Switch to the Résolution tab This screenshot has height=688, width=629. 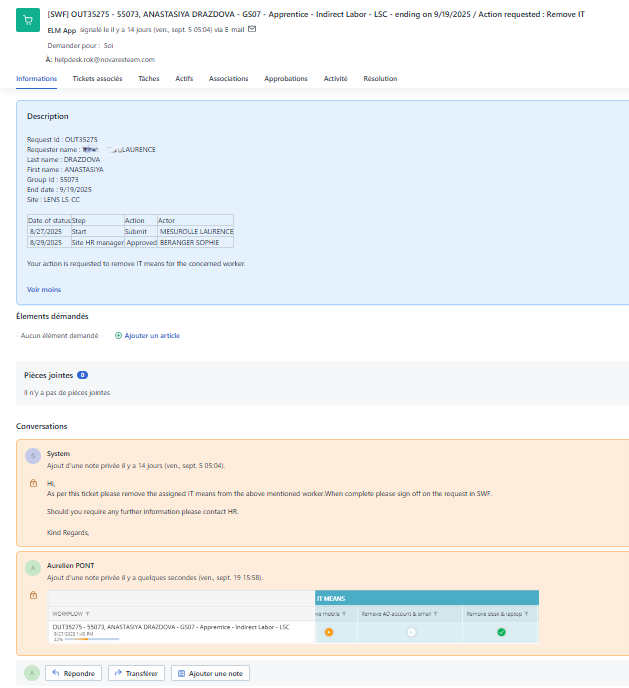[380, 79]
